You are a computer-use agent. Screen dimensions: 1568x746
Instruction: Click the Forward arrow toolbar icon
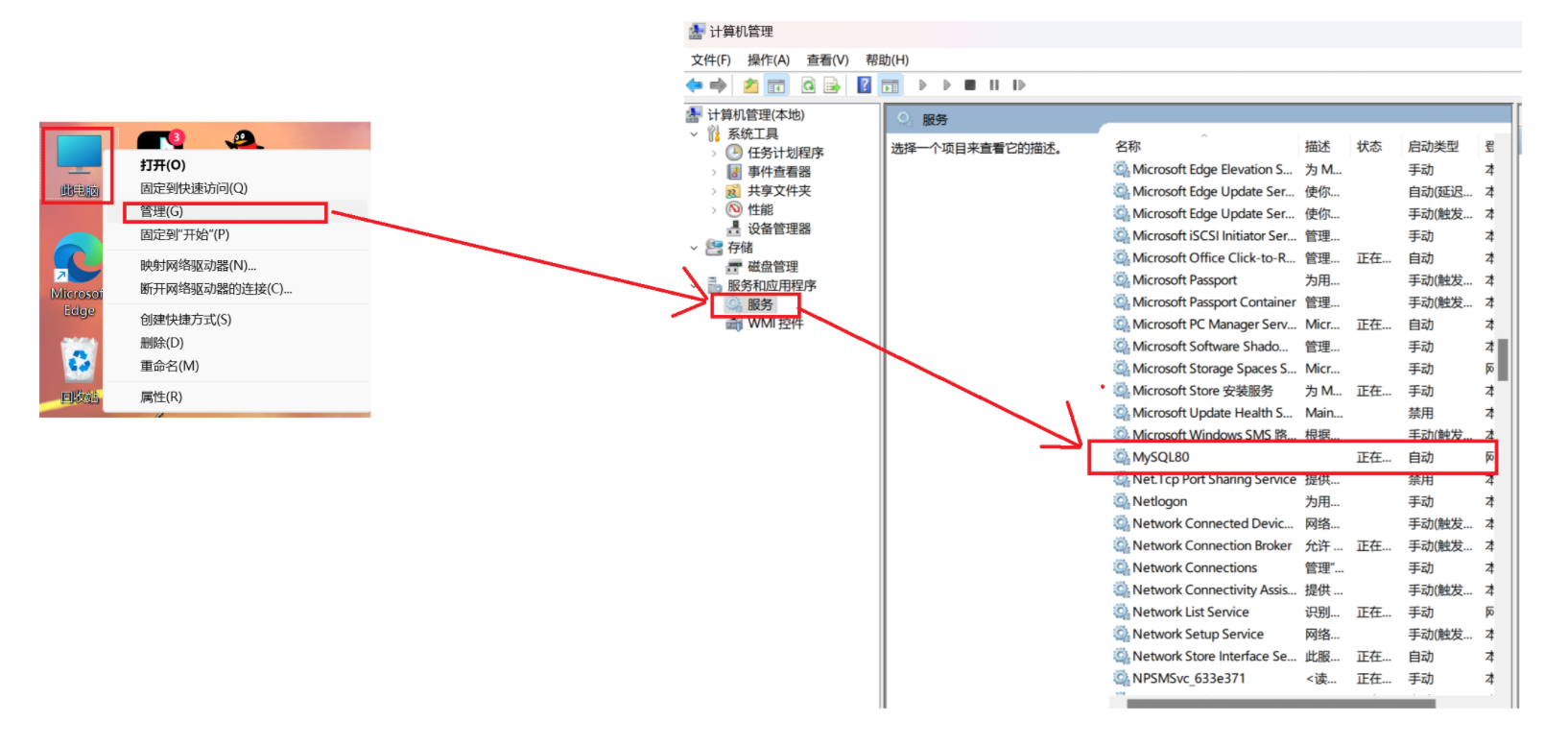point(718,85)
